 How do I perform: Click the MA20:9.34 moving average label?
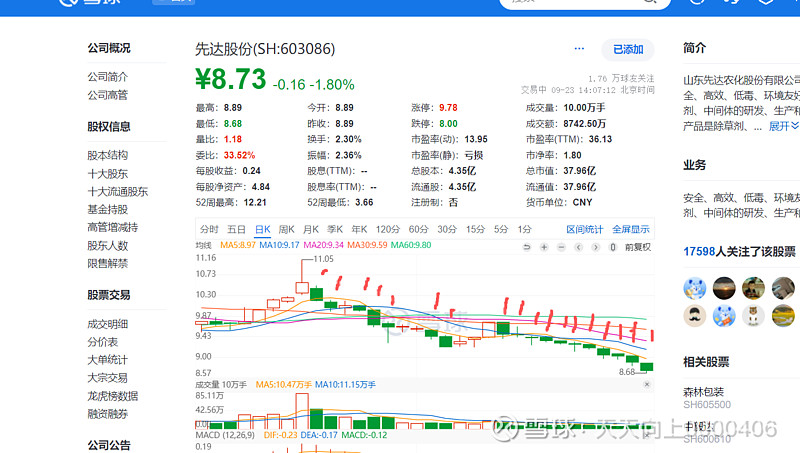323,245
